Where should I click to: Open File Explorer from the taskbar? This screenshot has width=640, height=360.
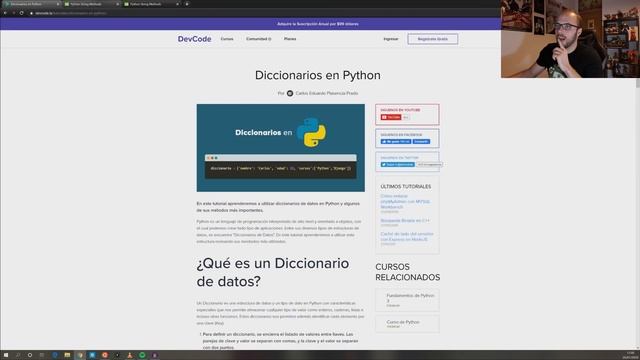point(67,355)
